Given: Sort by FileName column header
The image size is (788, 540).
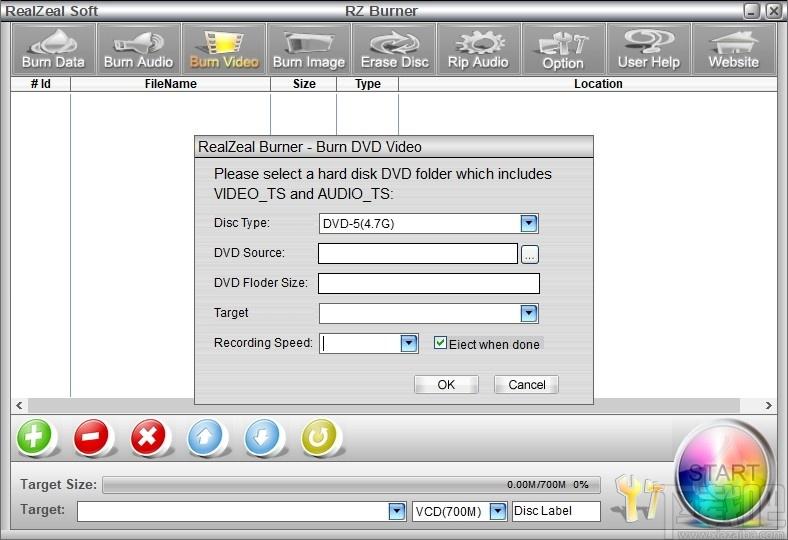Looking at the screenshot, I should (x=170, y=84).
